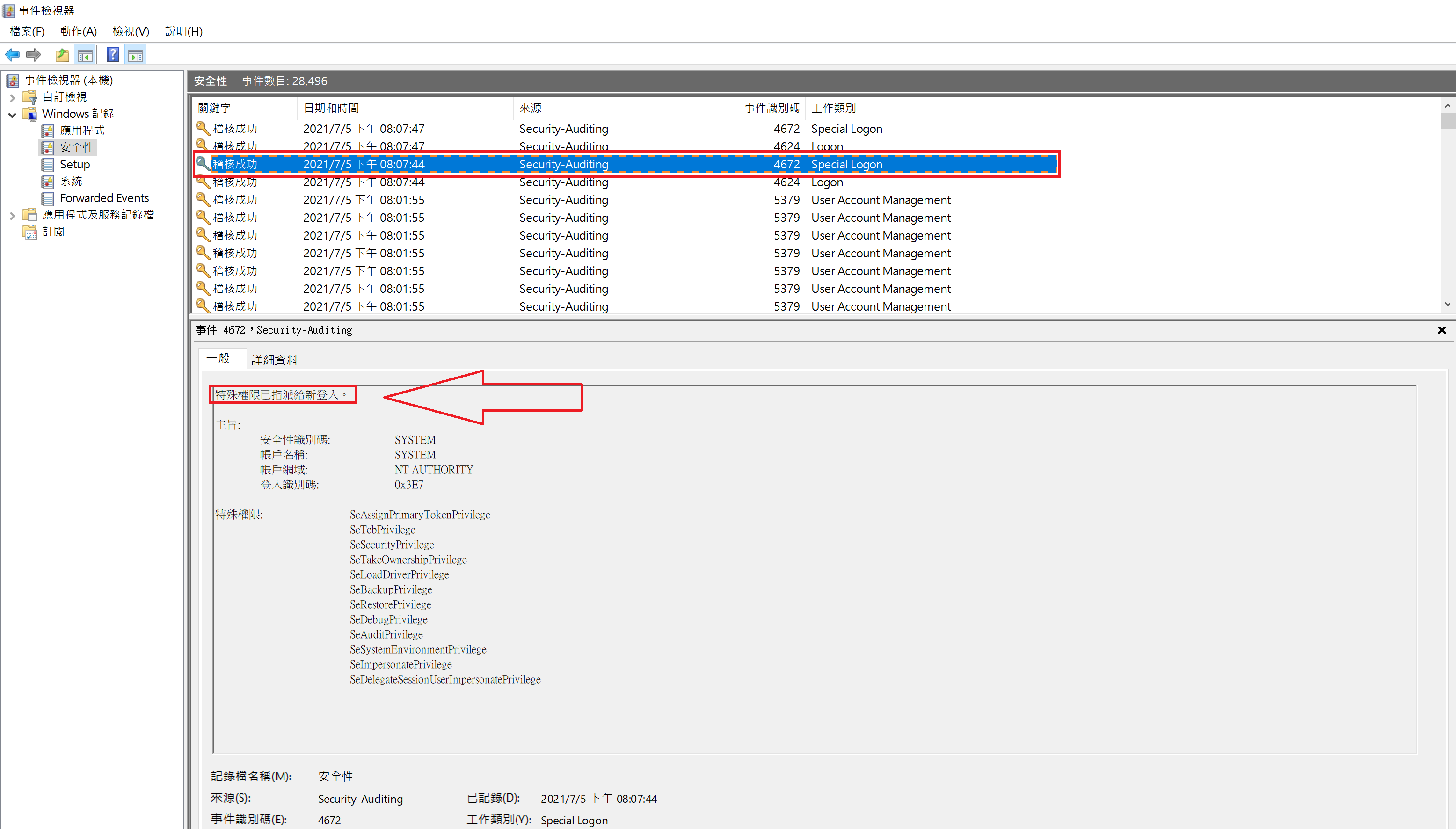1456x829 pixels.
Task: Click the Event Viewer app icon in title bar
Action: click(x=8, y=11)
